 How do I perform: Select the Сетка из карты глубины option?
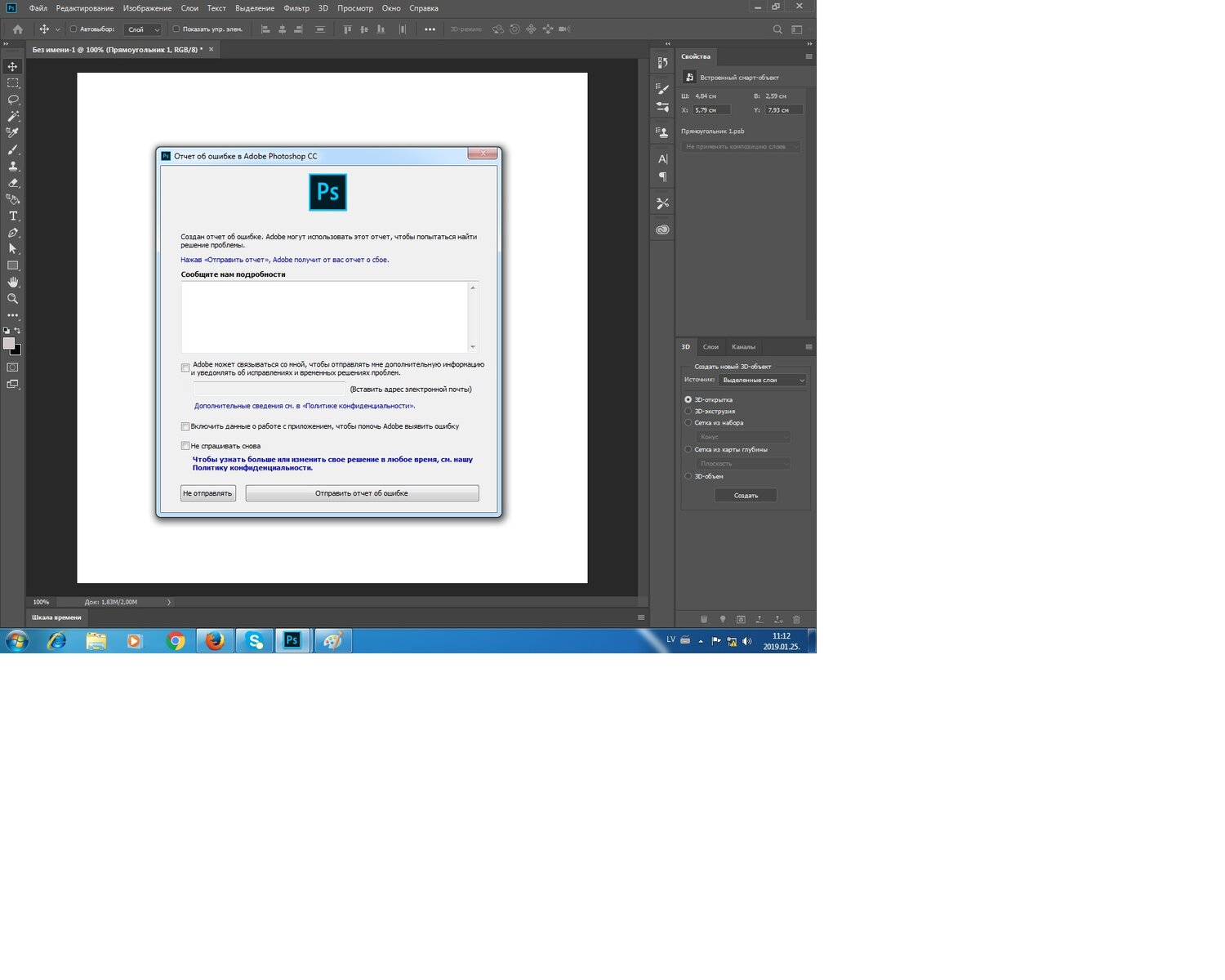[x=688, y=449]
